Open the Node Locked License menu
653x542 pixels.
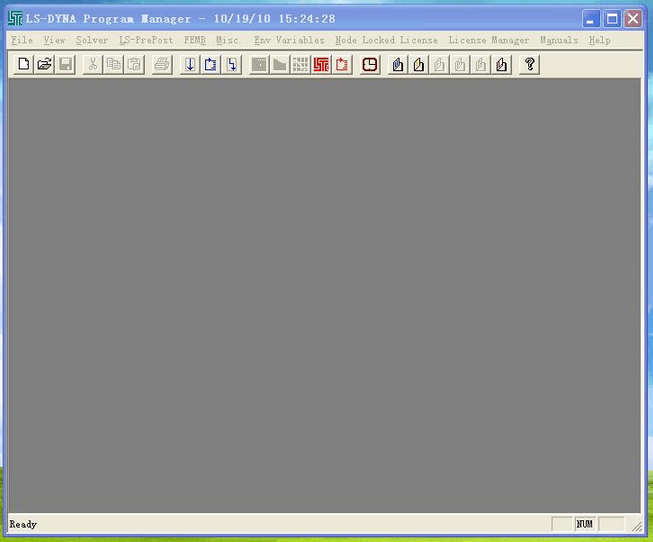point(386,40)
